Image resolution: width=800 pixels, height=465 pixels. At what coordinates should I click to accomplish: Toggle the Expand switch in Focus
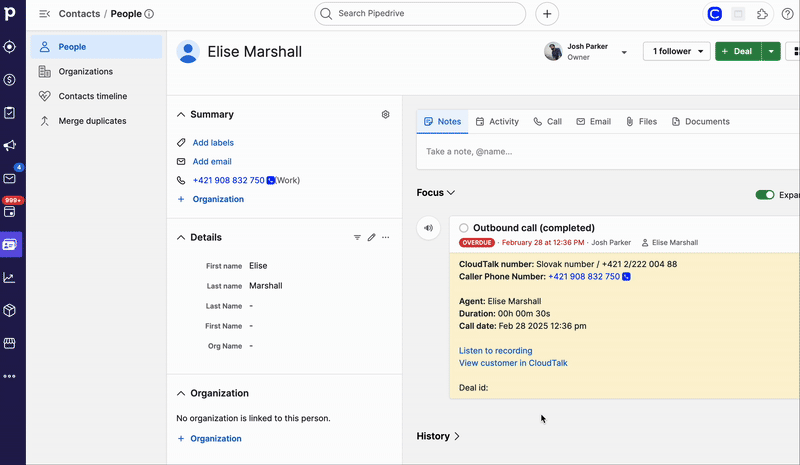765,195
